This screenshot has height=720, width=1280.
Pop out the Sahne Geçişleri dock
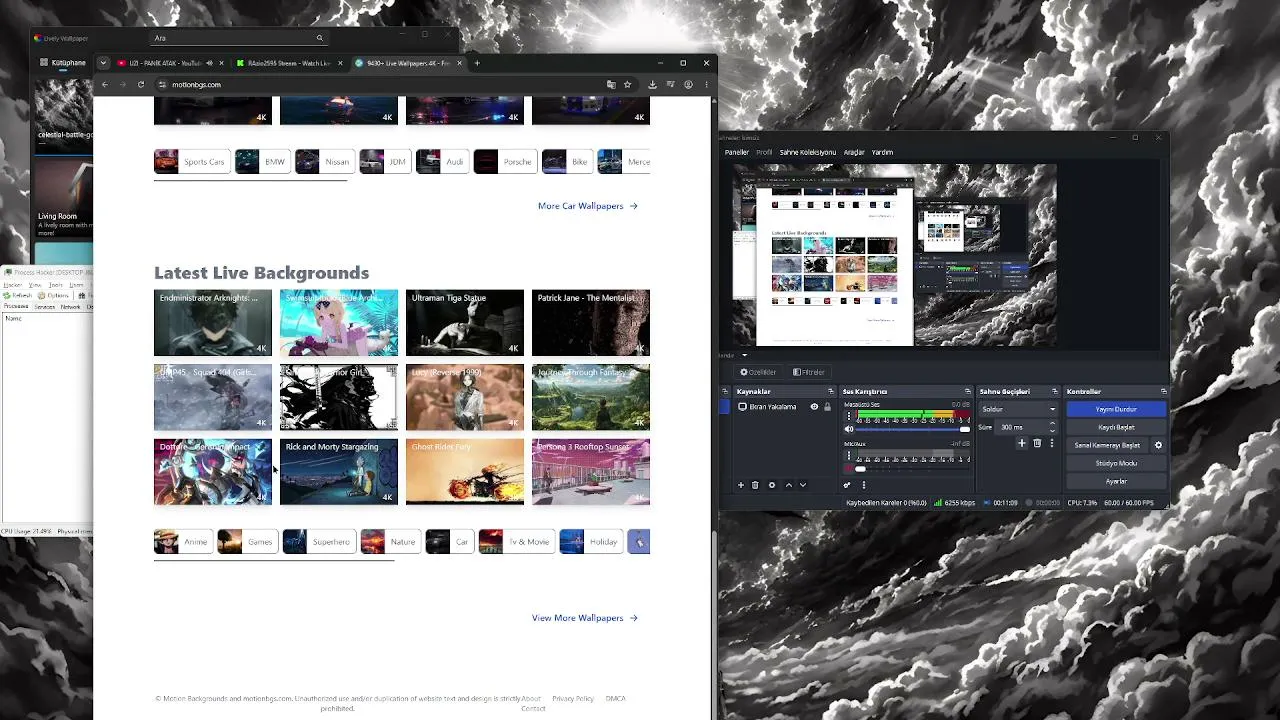pyautogui.click(x=1055, y=391)
